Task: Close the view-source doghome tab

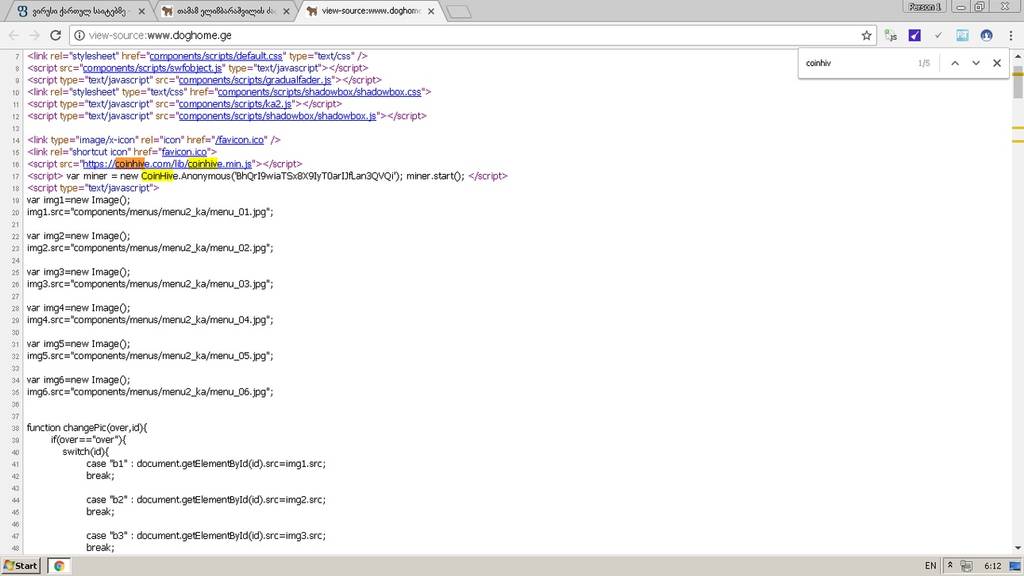Action: [x=431, y=11]
